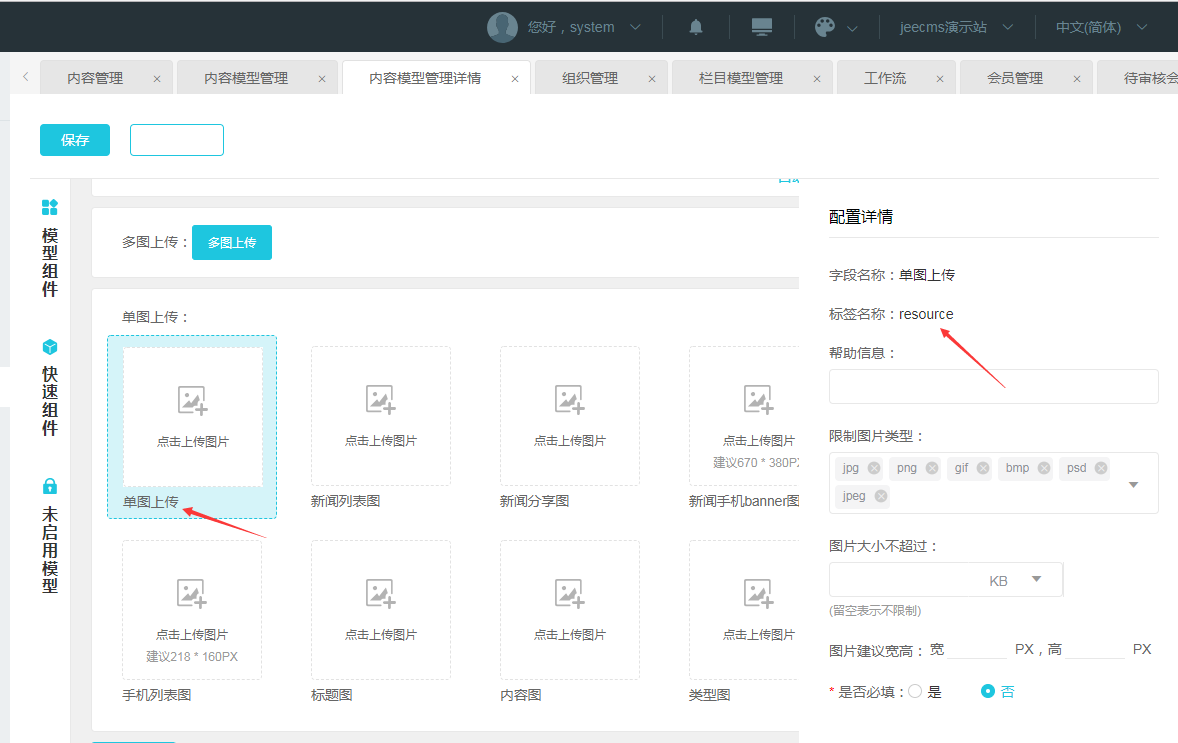Click the 模型组件 sidebar icon

click(50, 207)
